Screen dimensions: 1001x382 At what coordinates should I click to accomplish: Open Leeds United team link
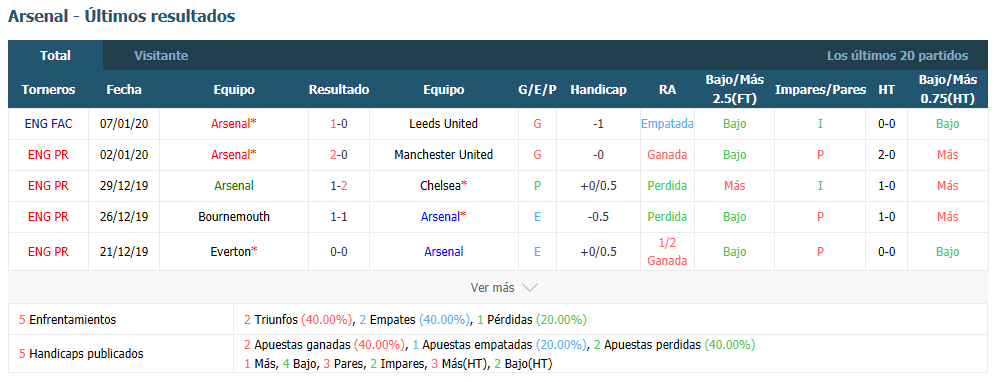(x=443, y=123)
